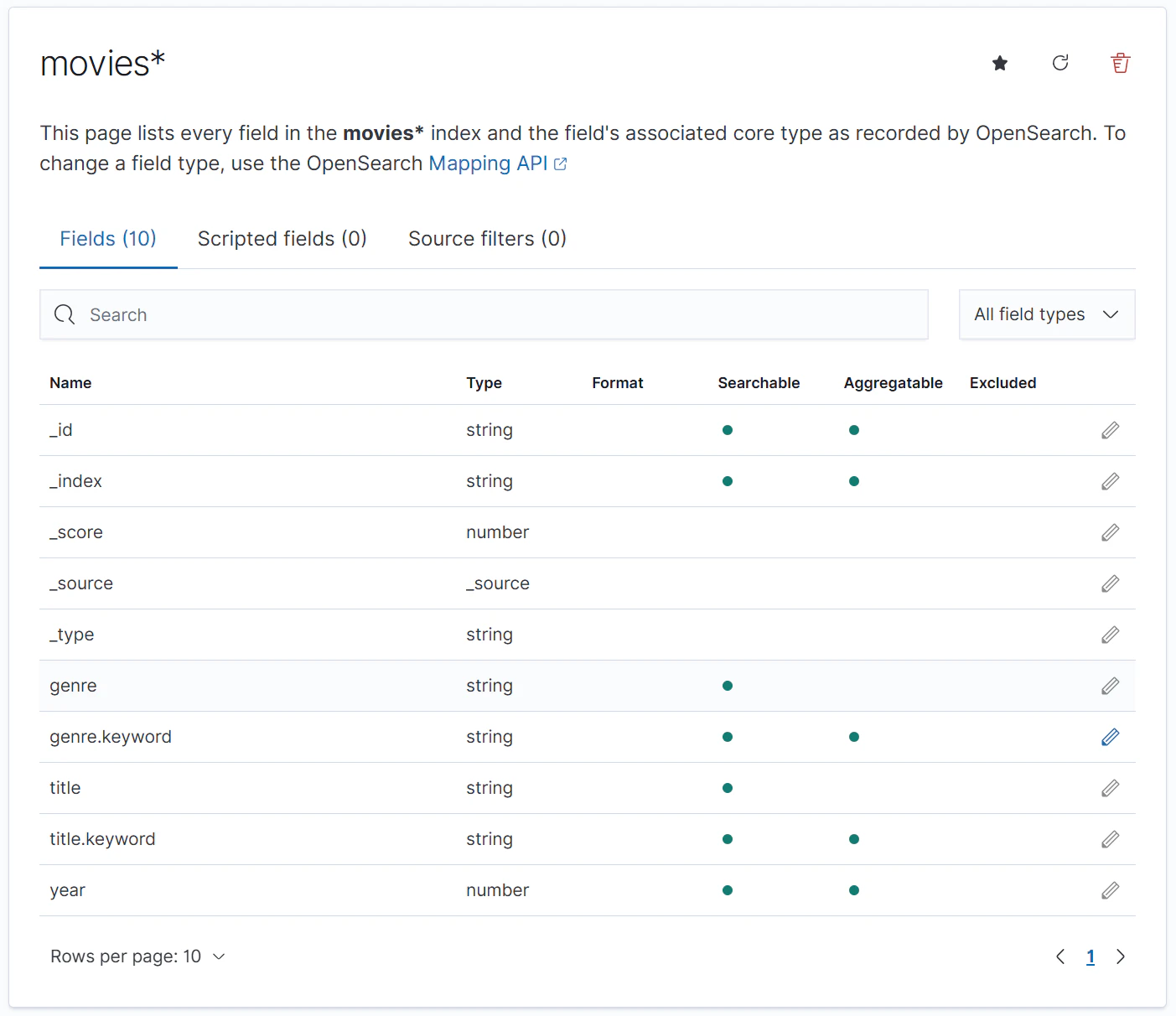Edit the title field pencil icon

tap(1111, 788)
